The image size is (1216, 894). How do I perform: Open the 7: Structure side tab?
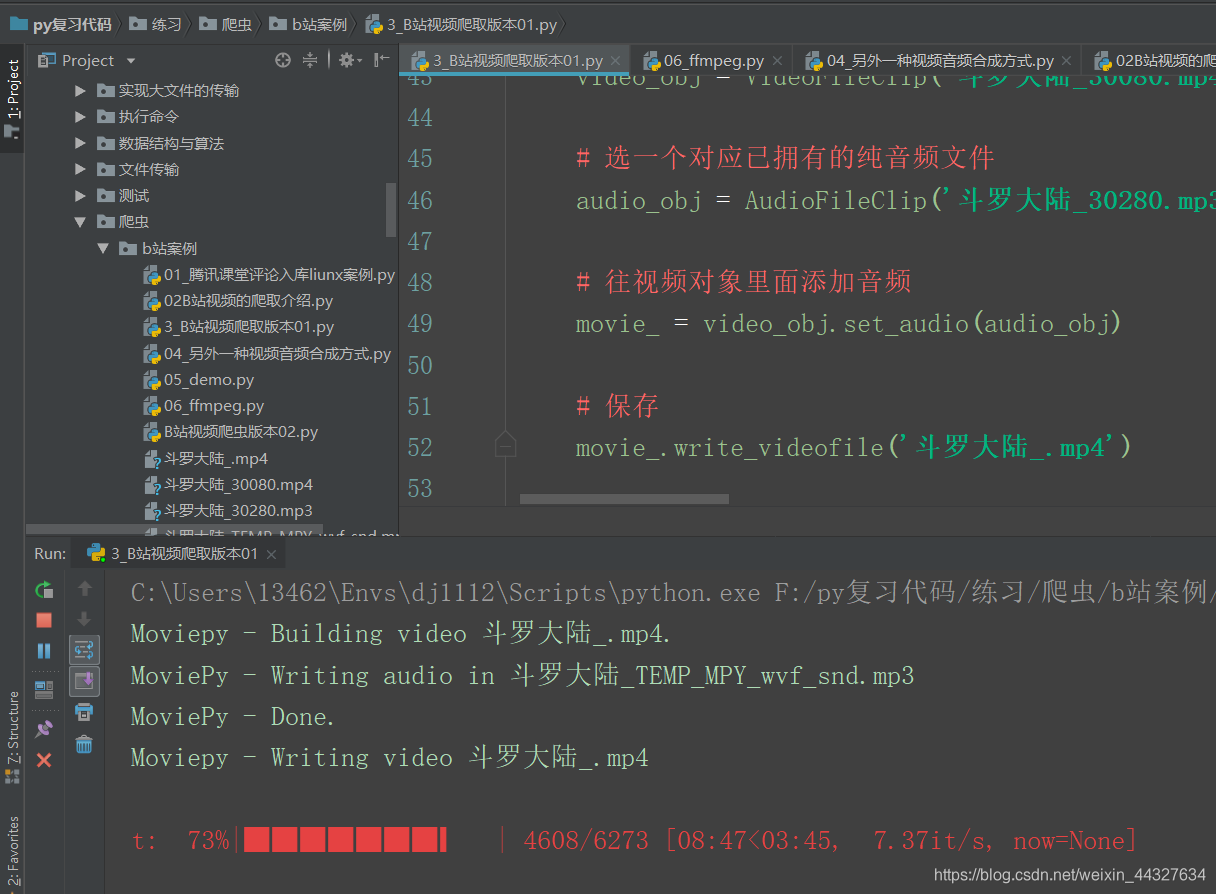[x=12, y=737]
